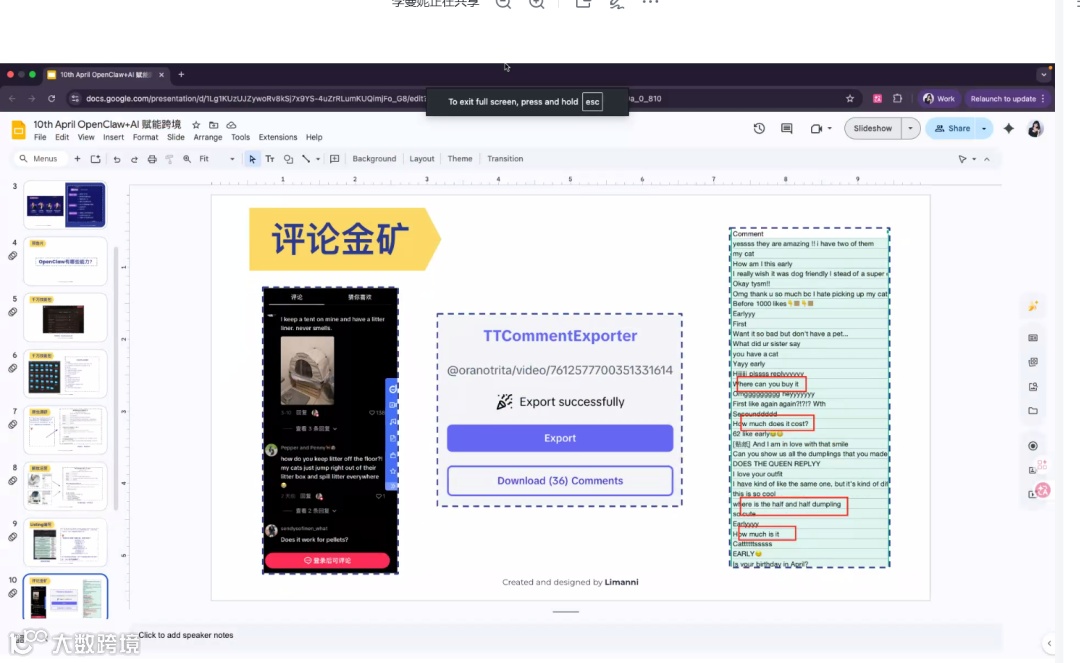Click the paint format icon

point(169,159)
